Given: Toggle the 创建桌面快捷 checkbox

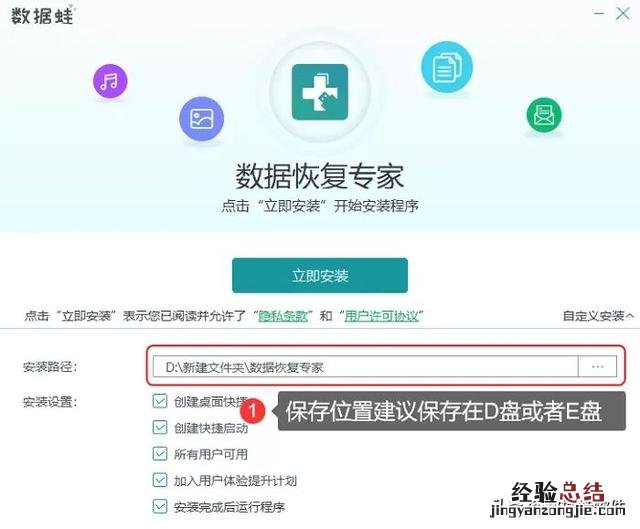Looking at the screenshot, I should (160, 401).
